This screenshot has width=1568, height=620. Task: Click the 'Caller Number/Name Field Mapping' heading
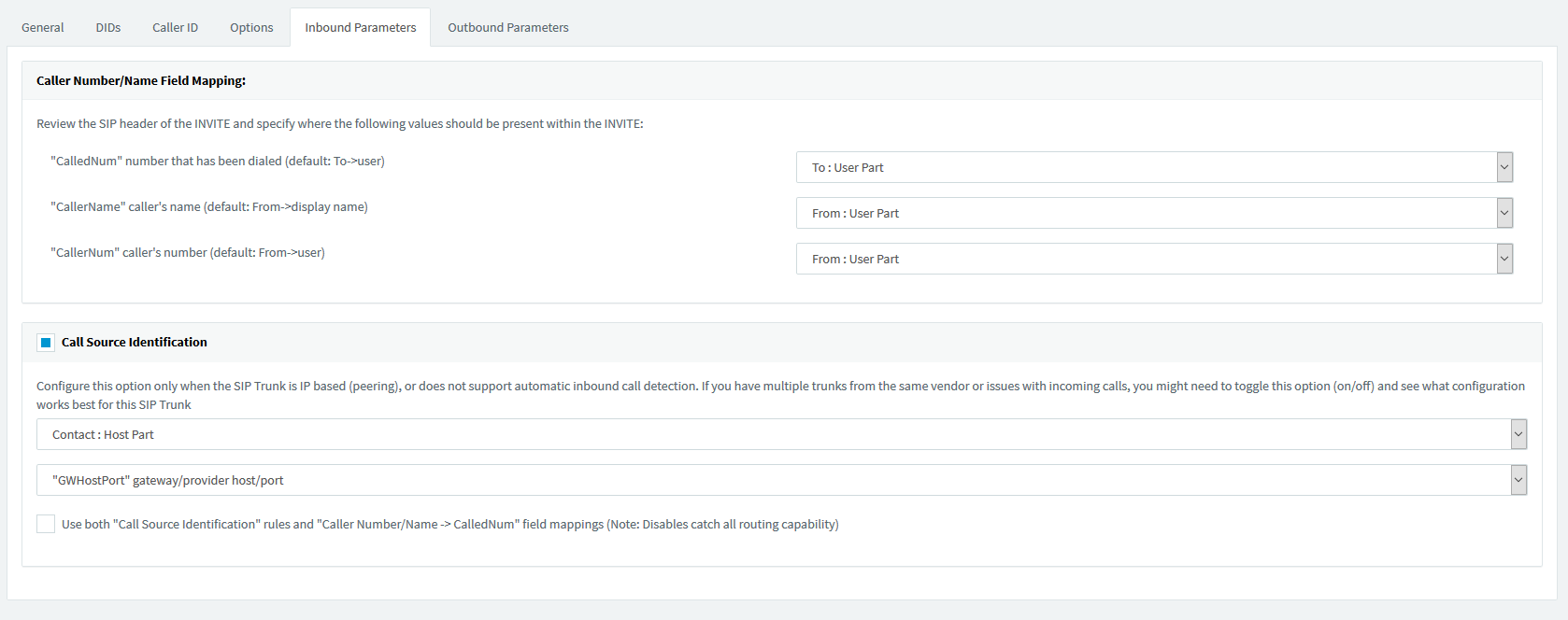point(141,81)
